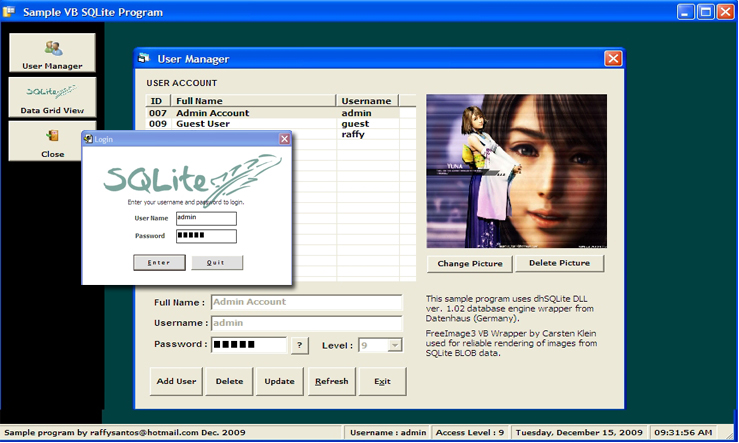The width and height of the screenshot is (739, 443).
Task: Click the Login dialog title icon
Action: coord(89,139)
